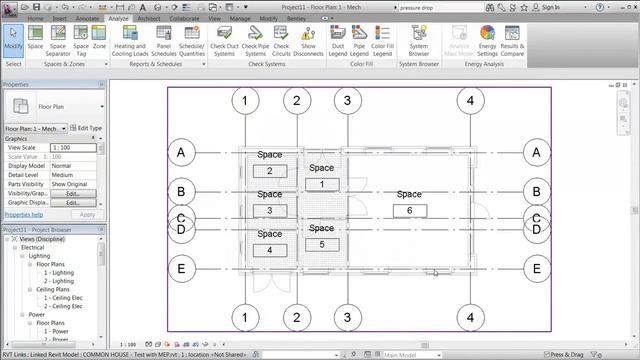Switch to the Collaborate ribbon tab
640x360 pixels.
(x=184, y=19)
